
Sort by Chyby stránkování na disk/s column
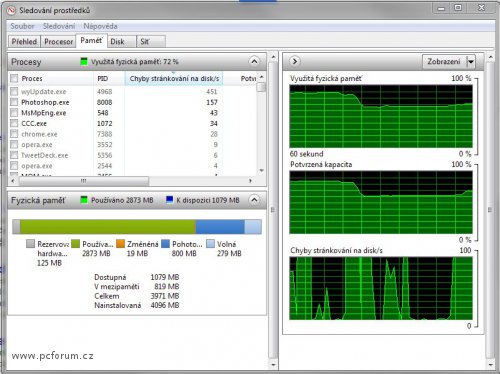174,79
